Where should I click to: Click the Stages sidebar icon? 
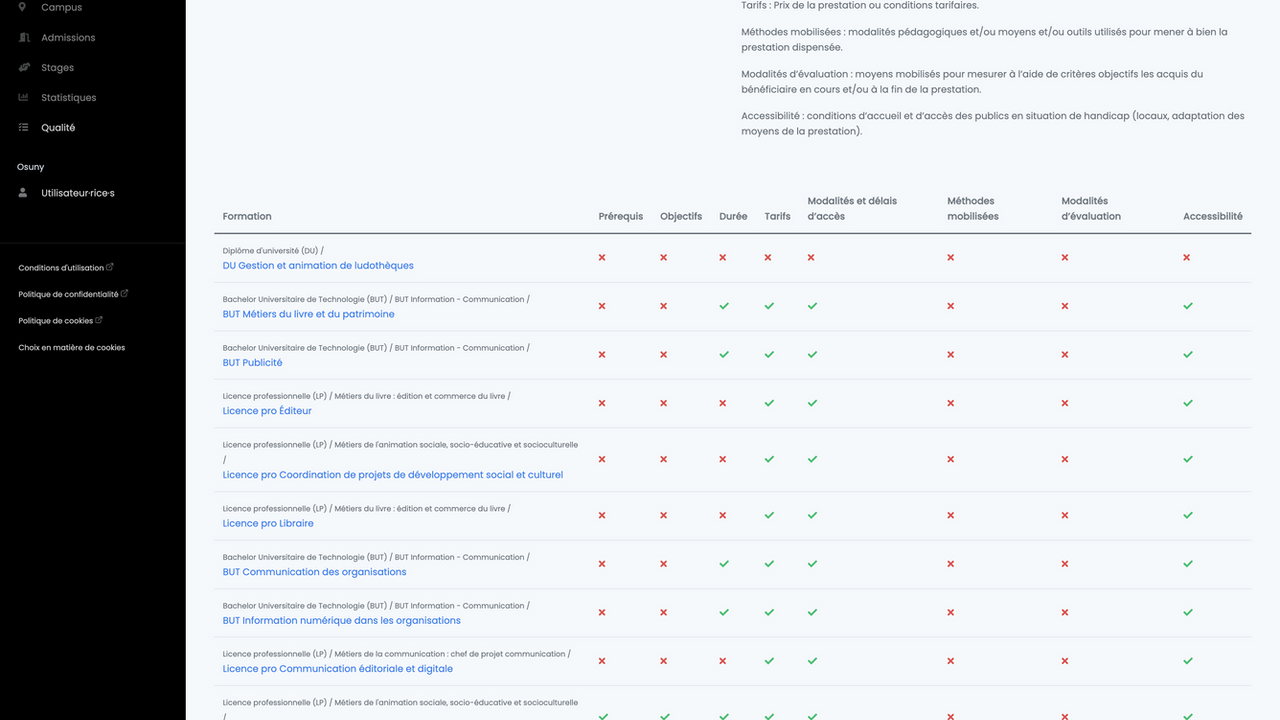(23, 67)
